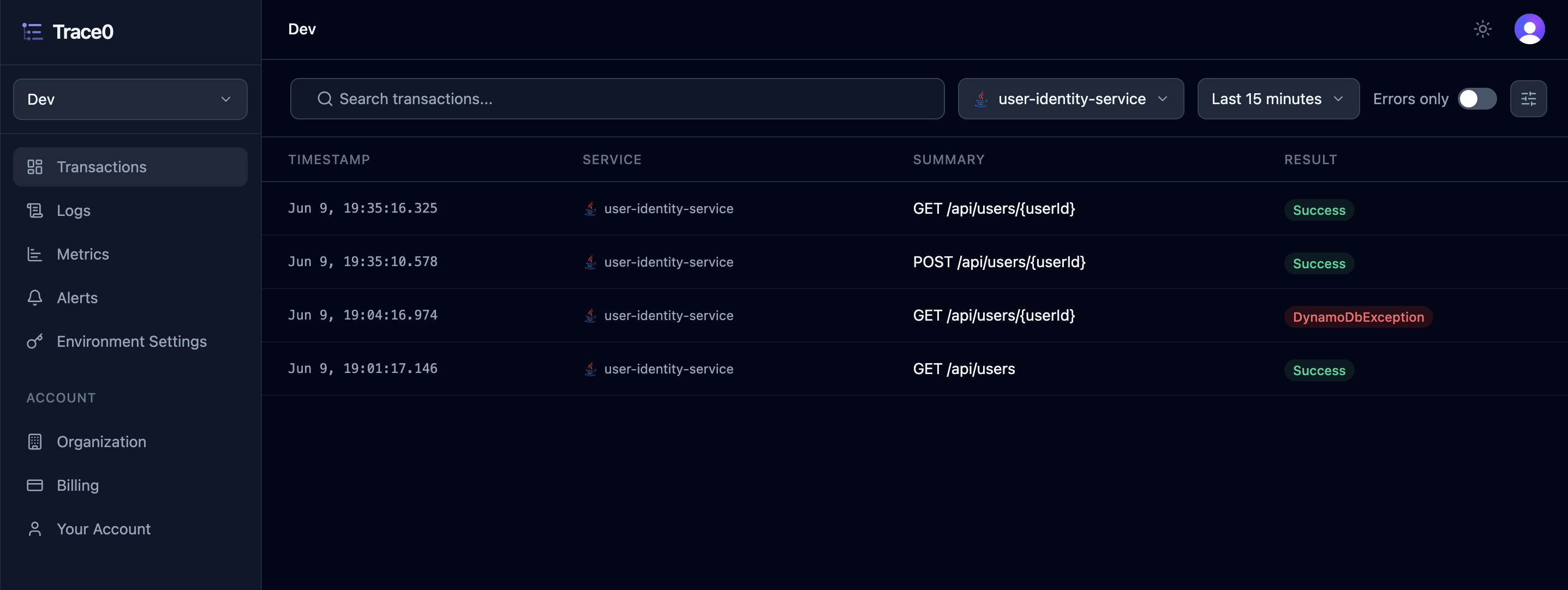Open the user avatar profile menu
Viewport: 1568px width, 590px height.
pos(1529,29)
